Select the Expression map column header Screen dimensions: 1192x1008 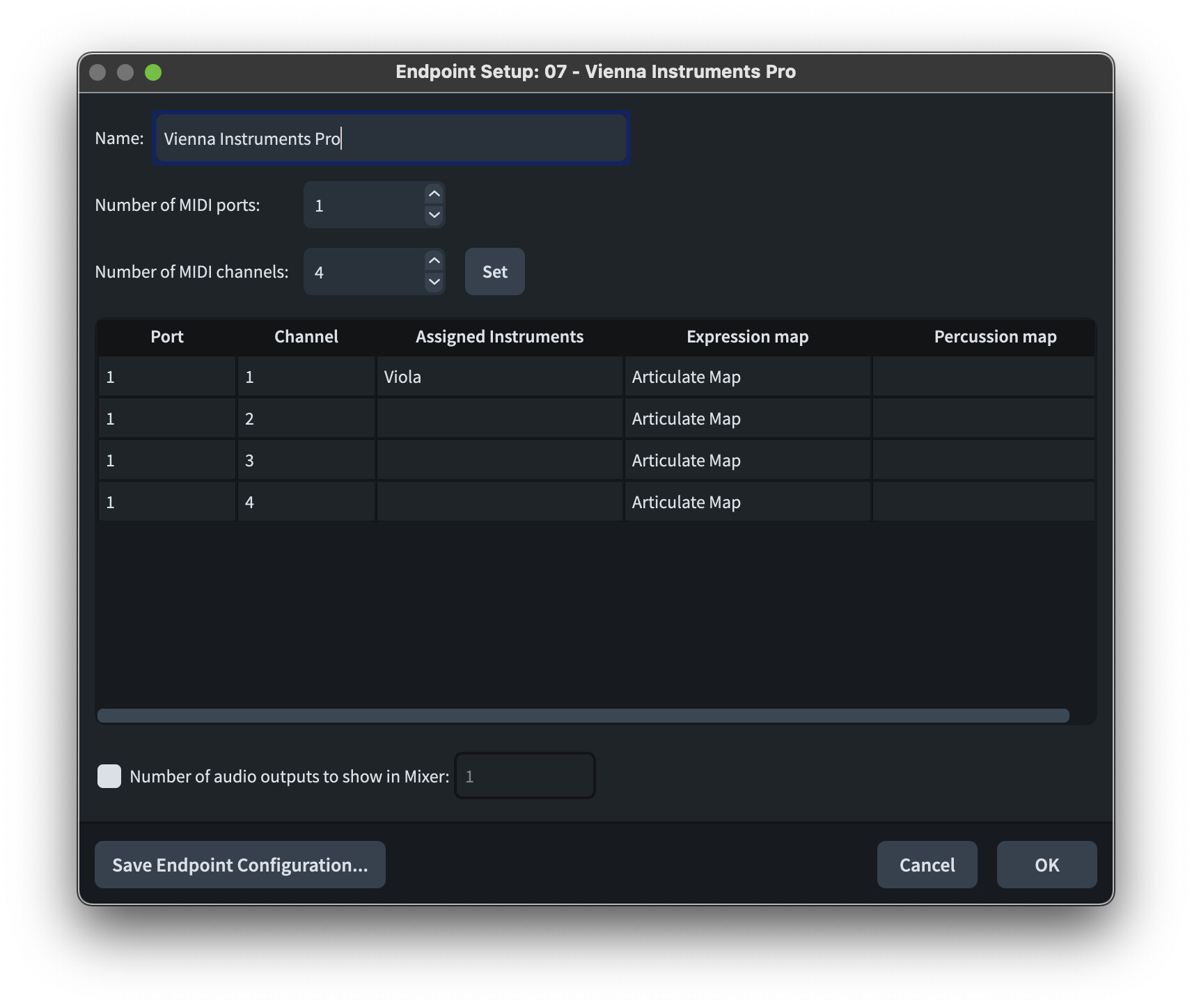coord(748,337)
